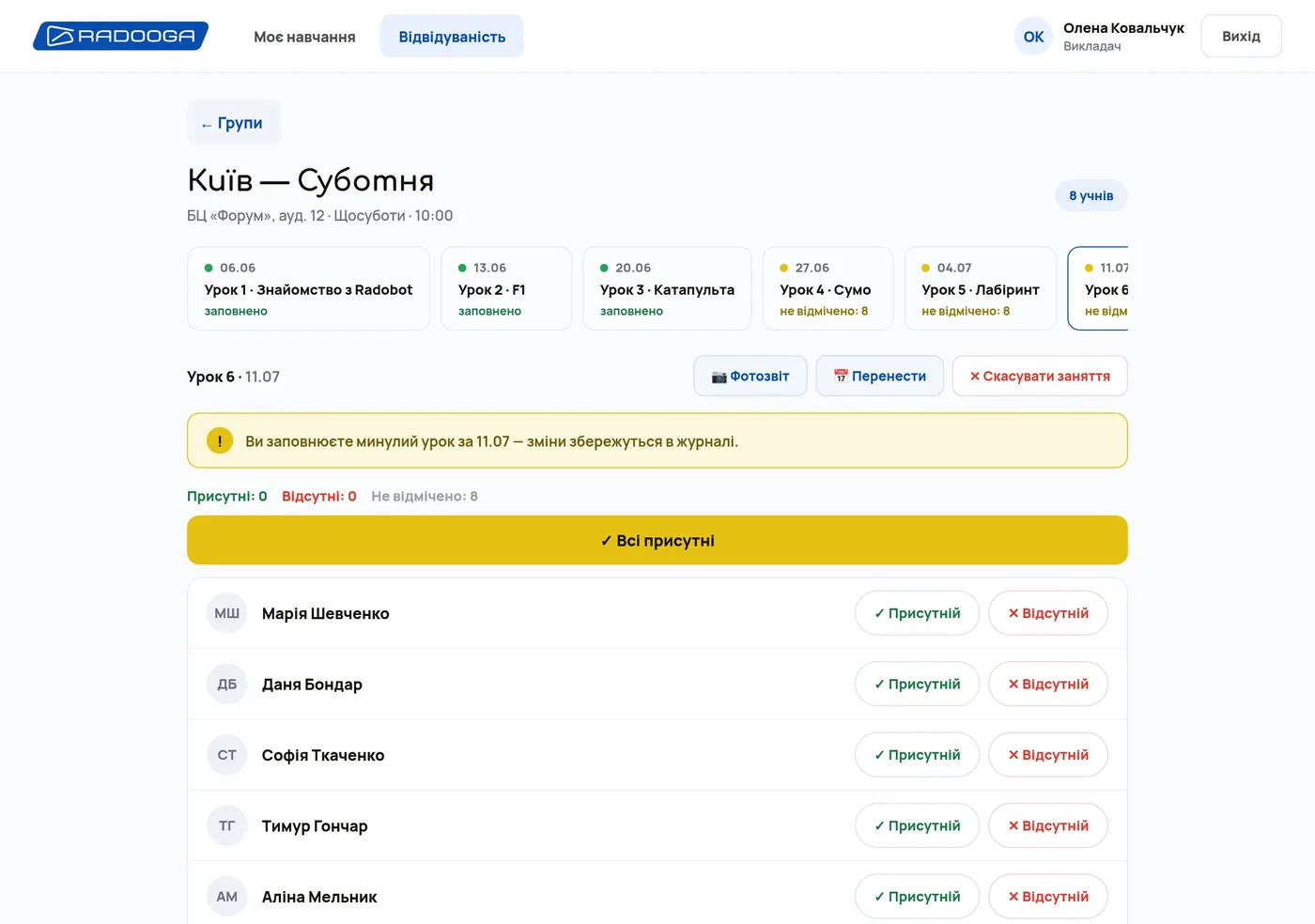Click the Radooga logo
The image size is (1315, 924).
point(120,36)
